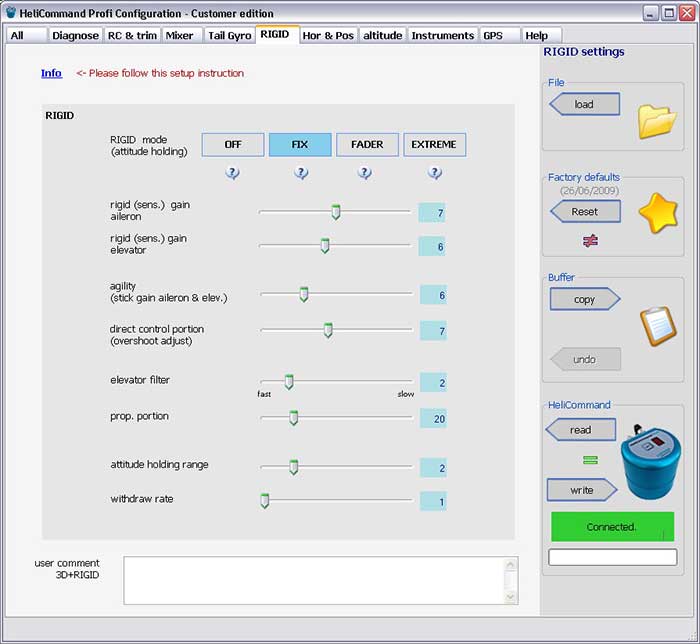Click the elevator filter value 2 box
700x644 pixels.
[433, 383]
